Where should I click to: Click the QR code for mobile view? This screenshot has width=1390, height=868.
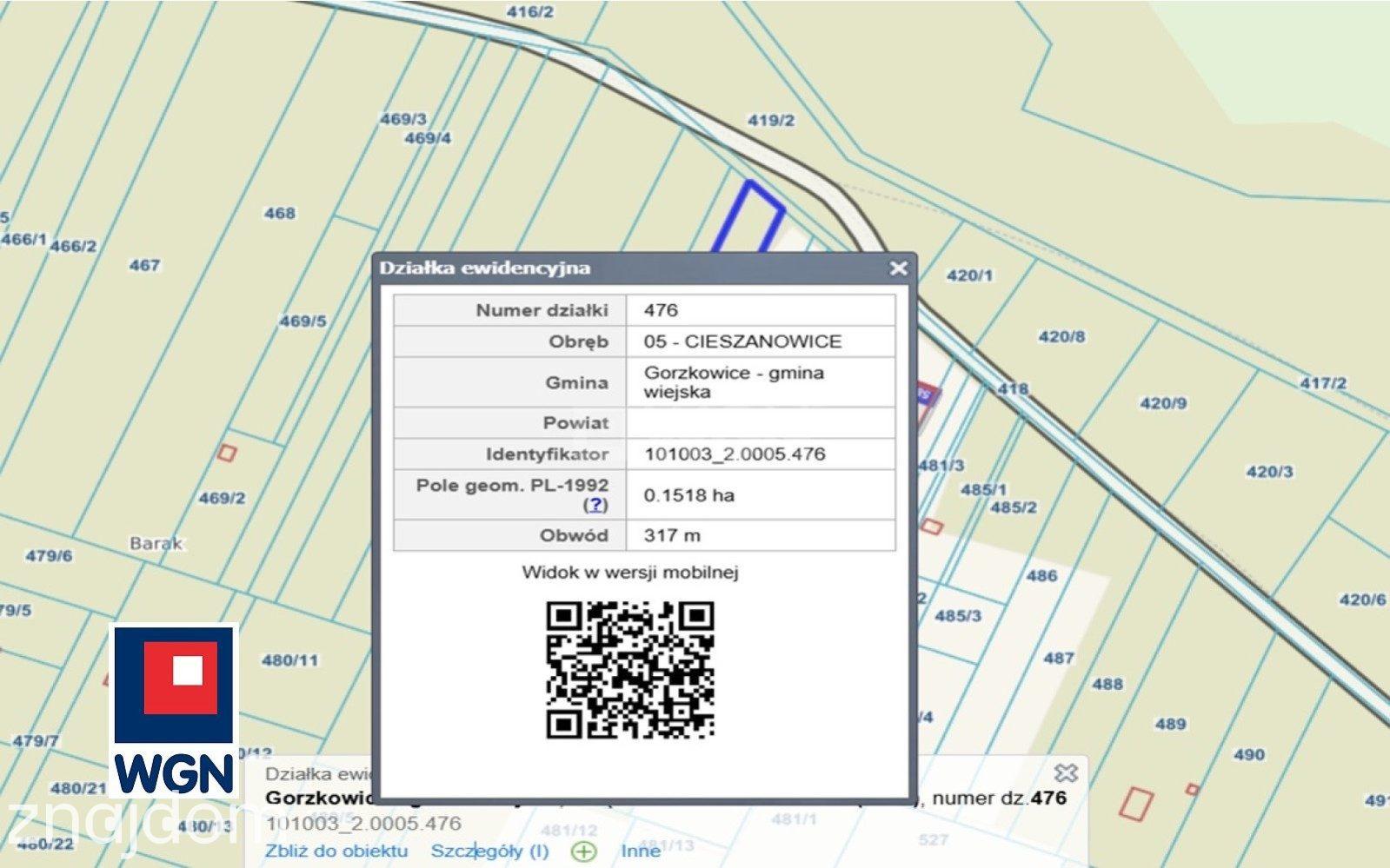630,671
